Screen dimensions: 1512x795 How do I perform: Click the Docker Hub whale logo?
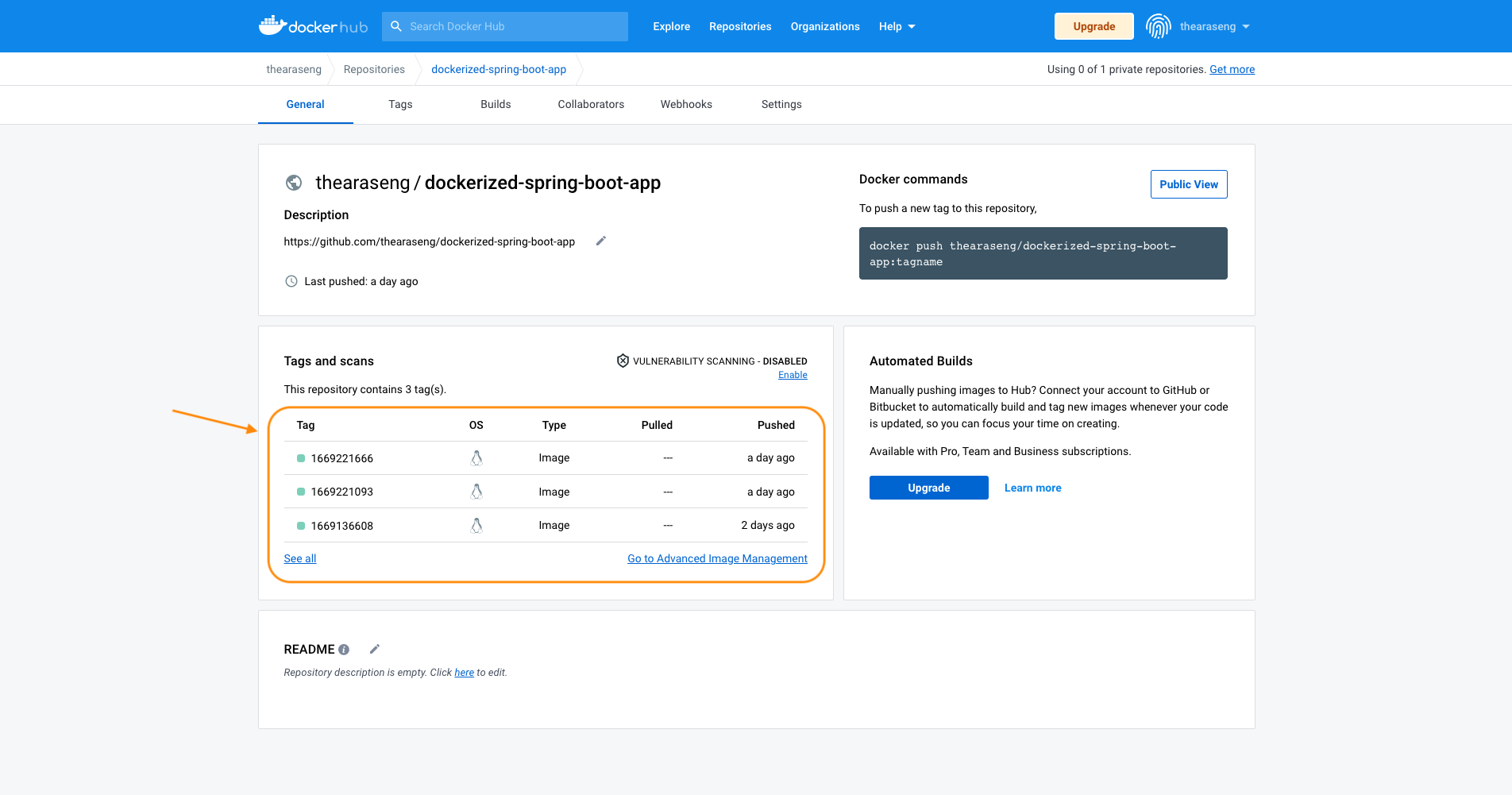[x=313, y=26]
